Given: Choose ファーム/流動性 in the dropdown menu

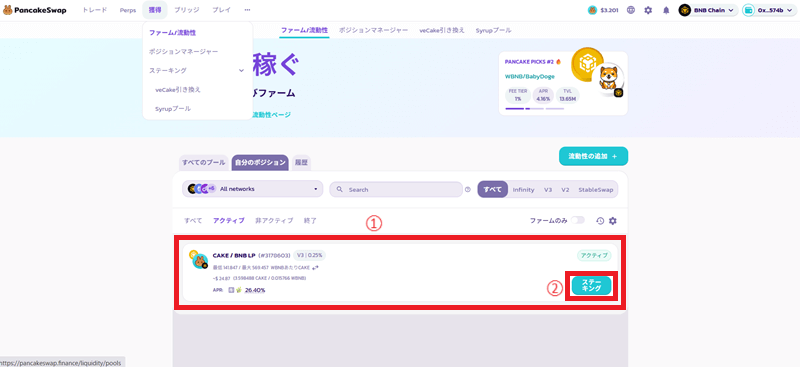Looking at the screenshot, I should point(172,33).
